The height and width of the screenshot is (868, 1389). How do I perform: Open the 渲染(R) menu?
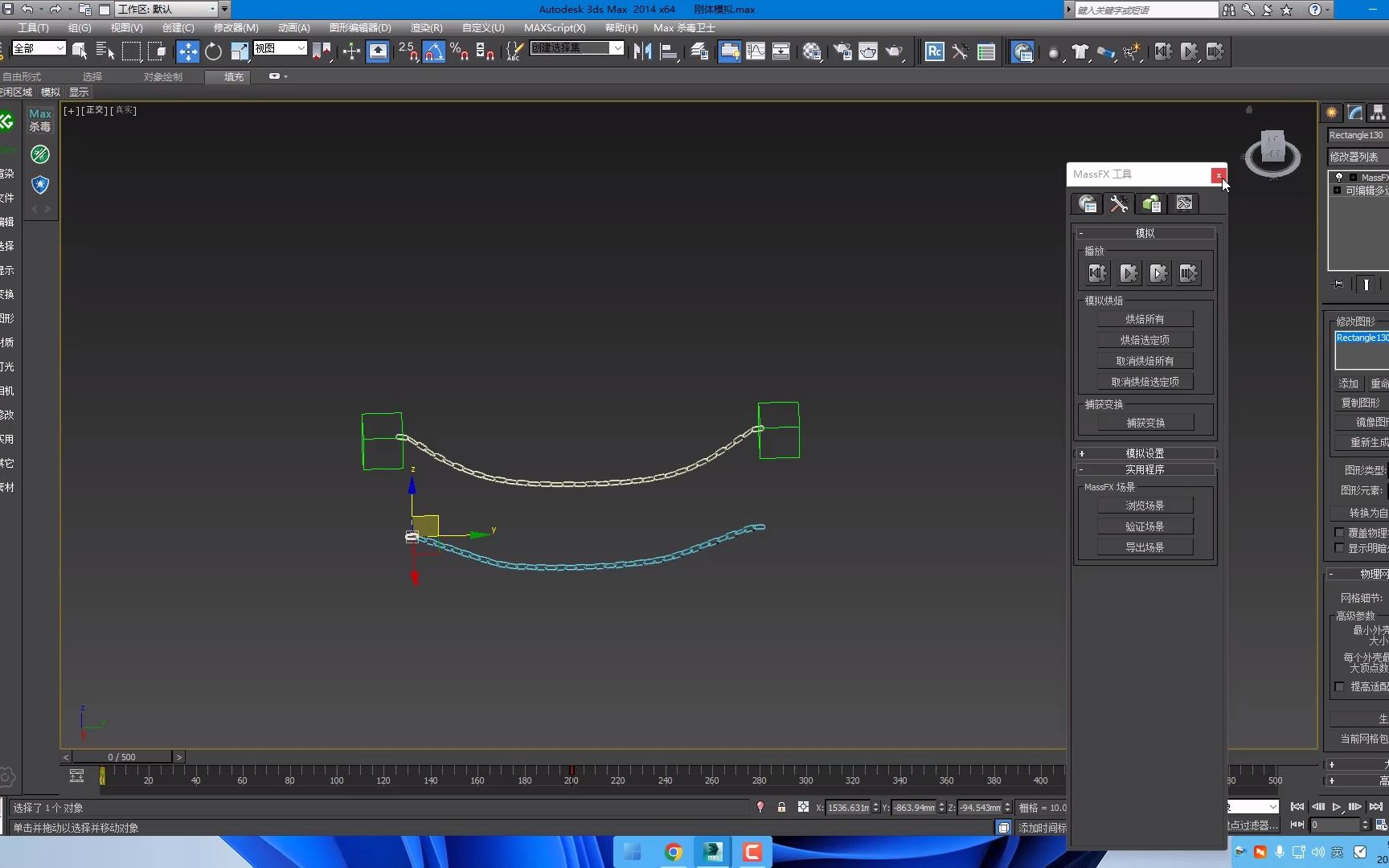[x=425, y=27]
